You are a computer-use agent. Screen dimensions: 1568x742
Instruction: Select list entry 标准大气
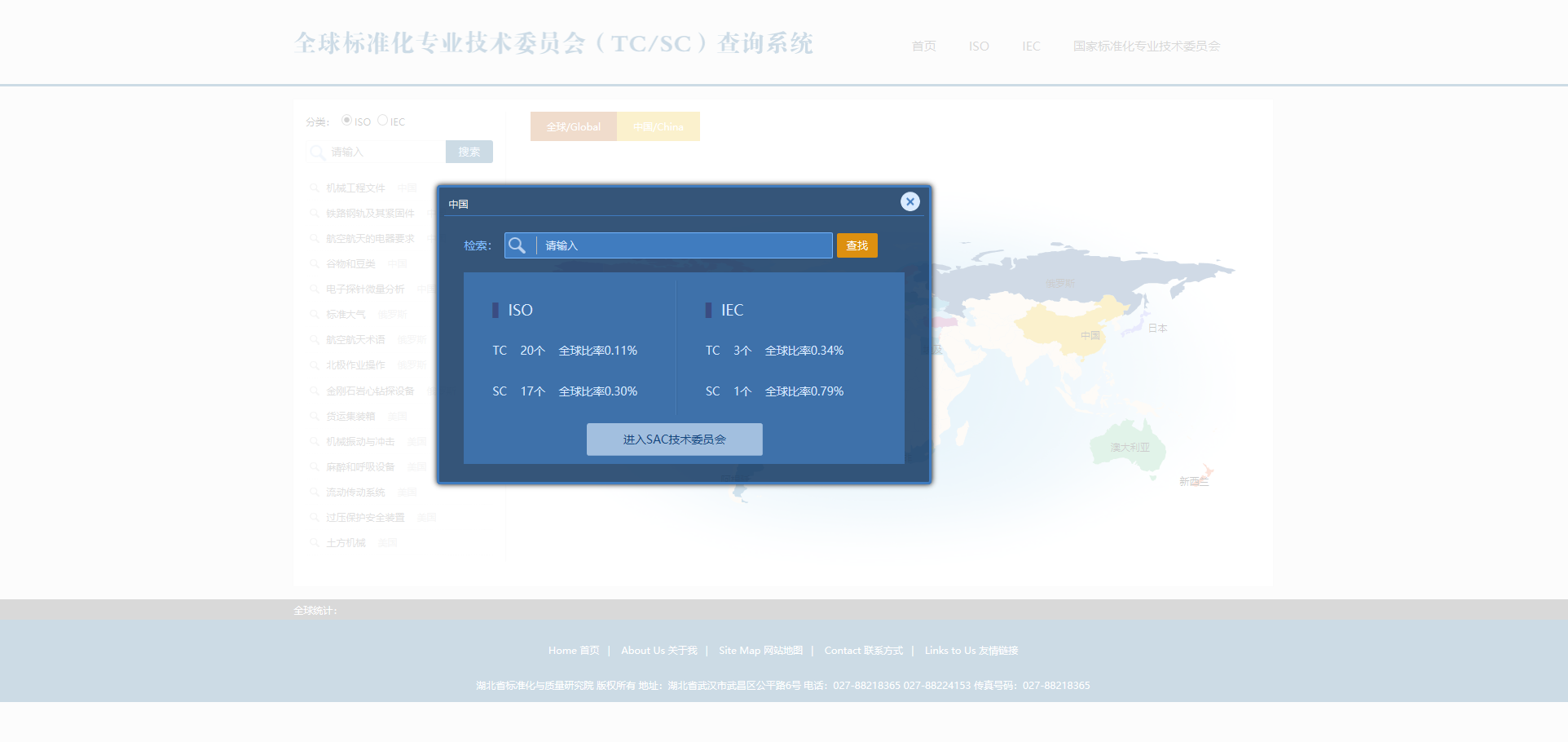[346, 315]
